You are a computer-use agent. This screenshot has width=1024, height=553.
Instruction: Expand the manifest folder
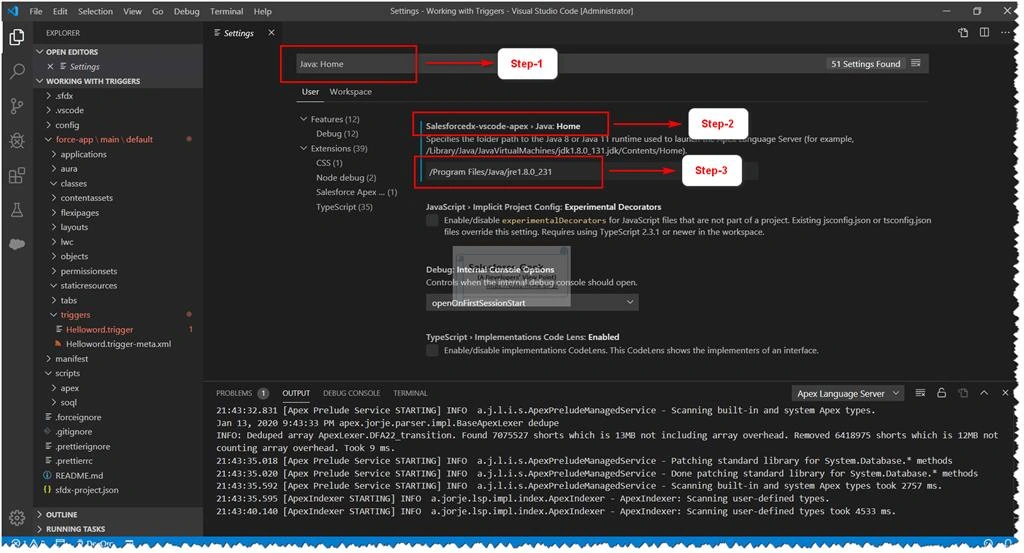coord(71,358)
